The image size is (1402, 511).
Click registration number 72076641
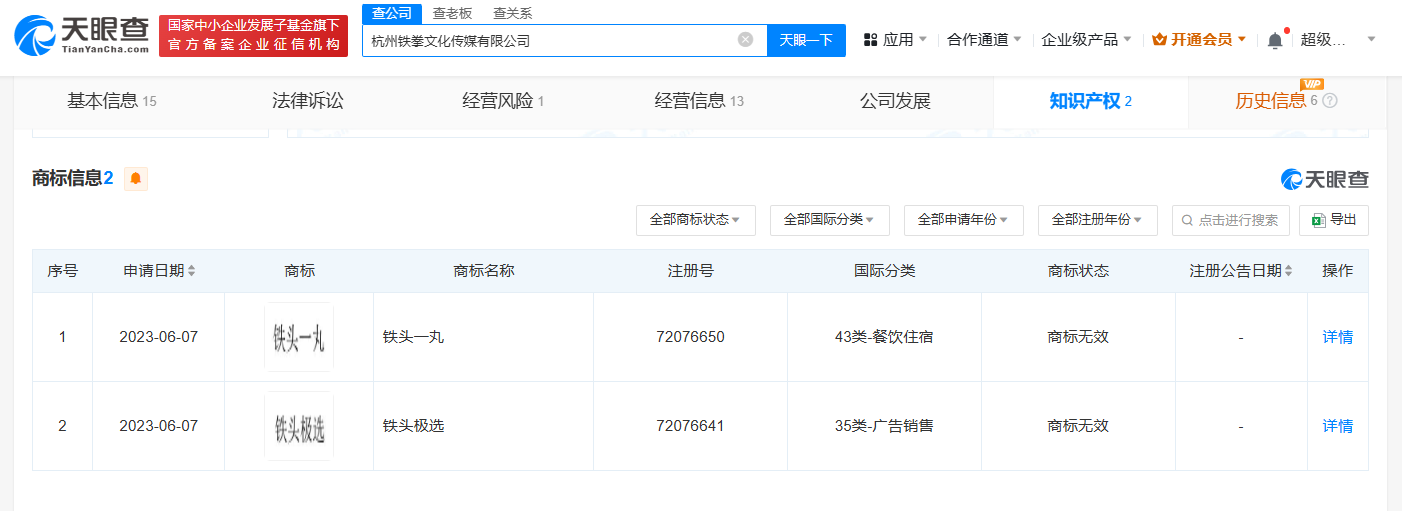pos(690,426)
